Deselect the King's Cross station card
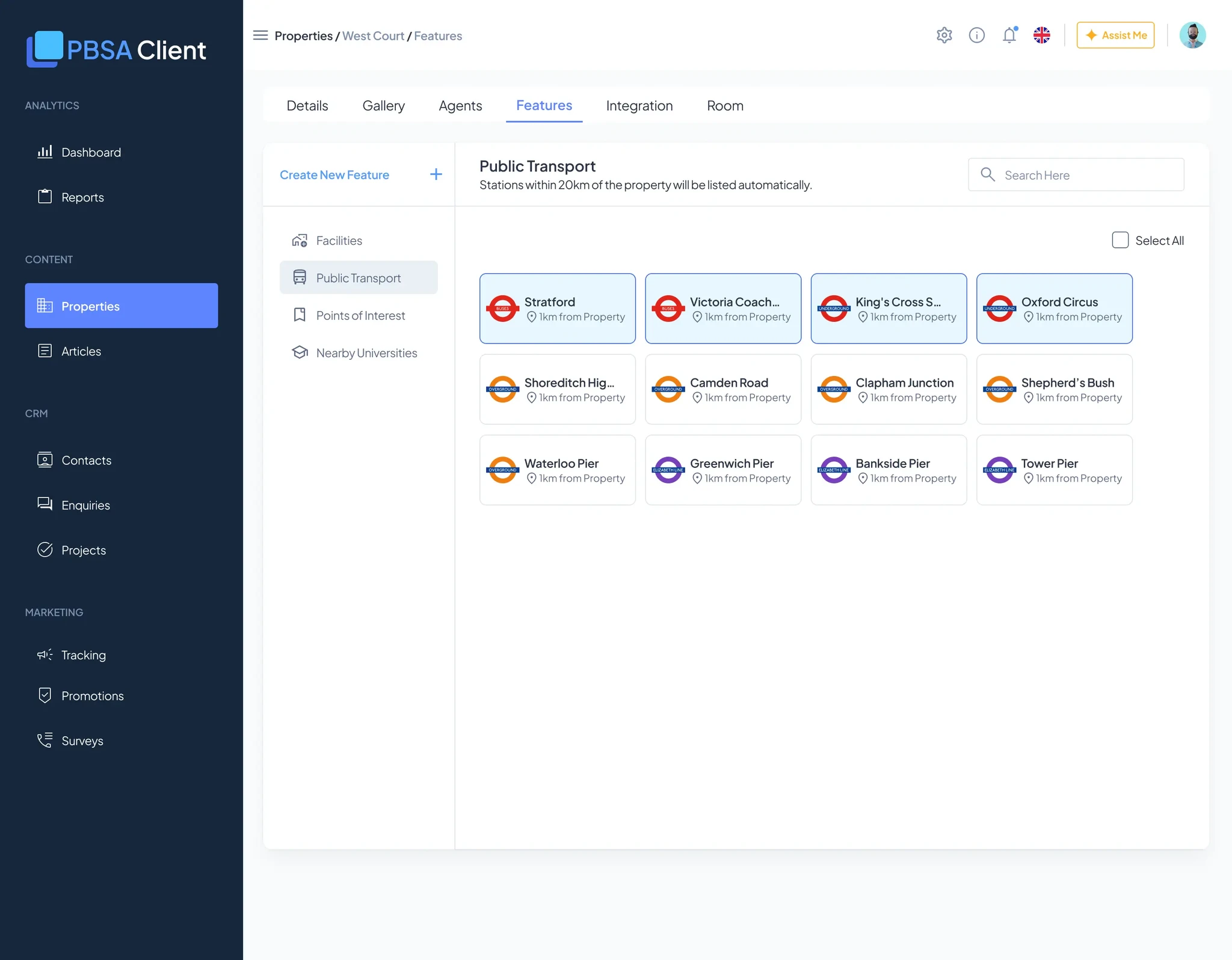This screenshot has width=1232, height=960. click(x=889, y=309)
